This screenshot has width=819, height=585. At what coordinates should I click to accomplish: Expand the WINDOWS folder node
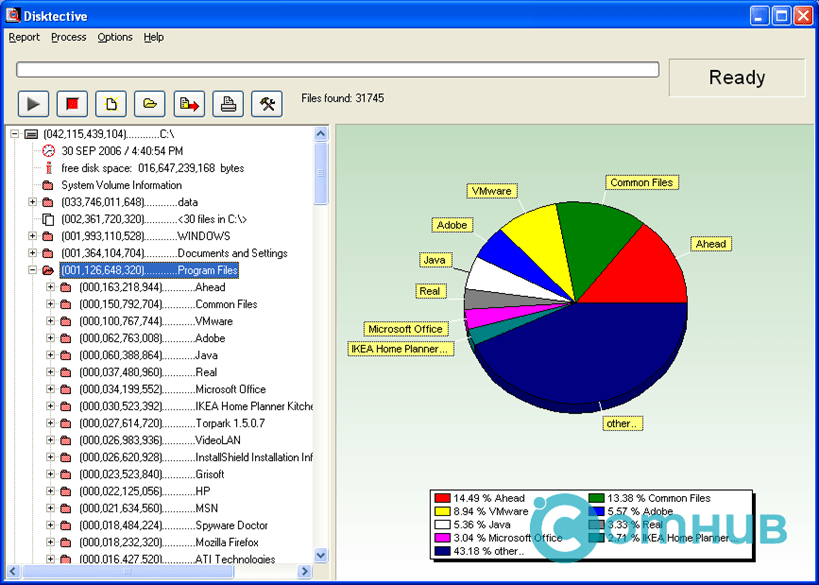click(32, 236)
